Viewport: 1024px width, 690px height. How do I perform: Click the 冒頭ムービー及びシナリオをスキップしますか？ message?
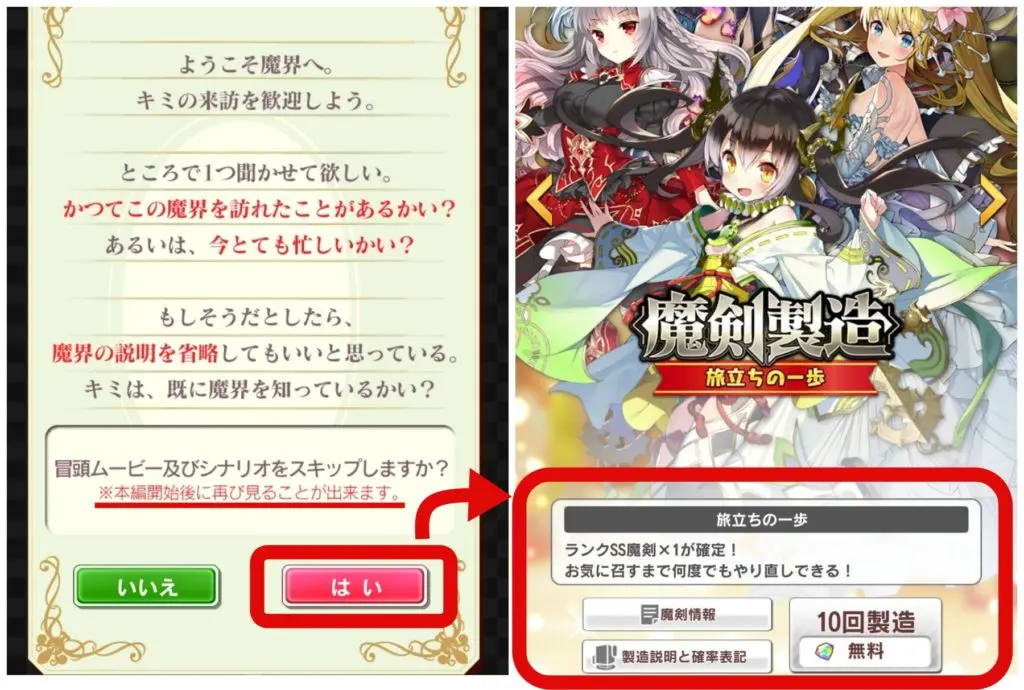click(252, 467)
